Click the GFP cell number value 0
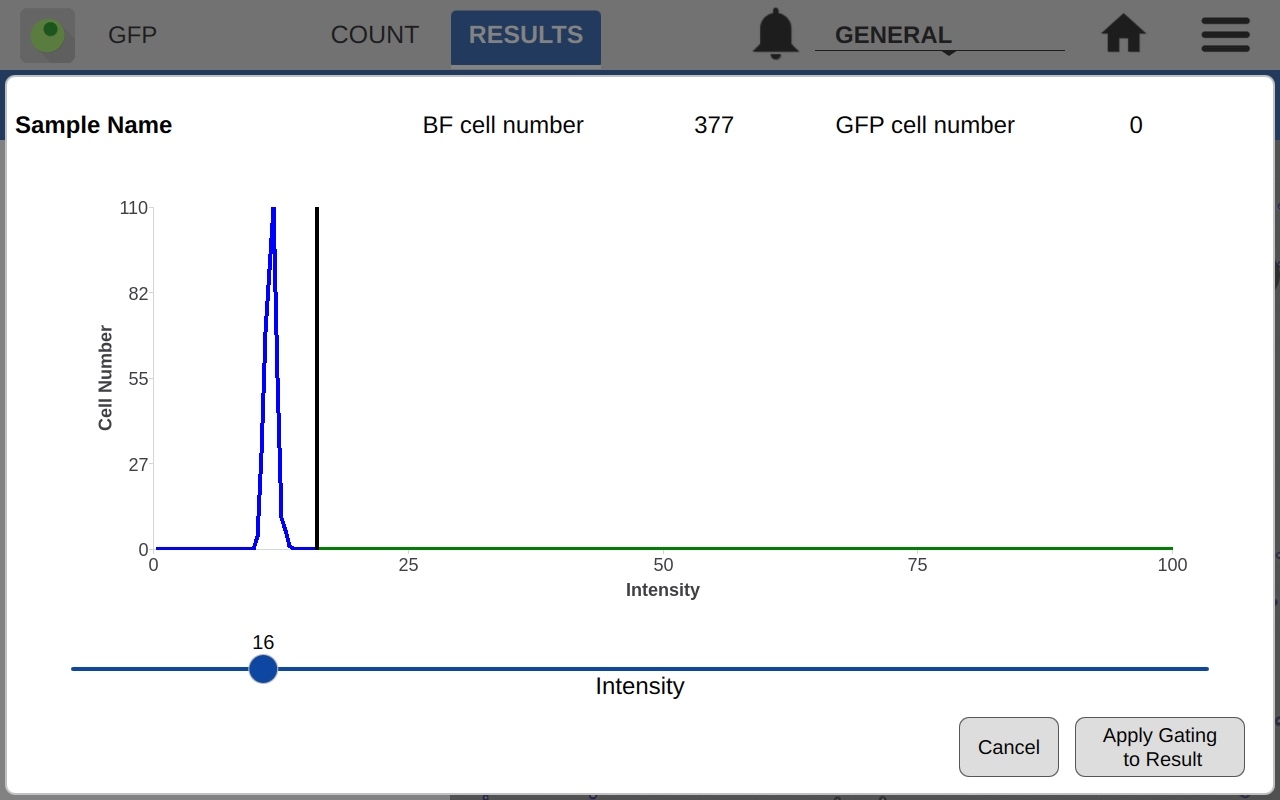 pyautogui.click(x=1135, y=125)
